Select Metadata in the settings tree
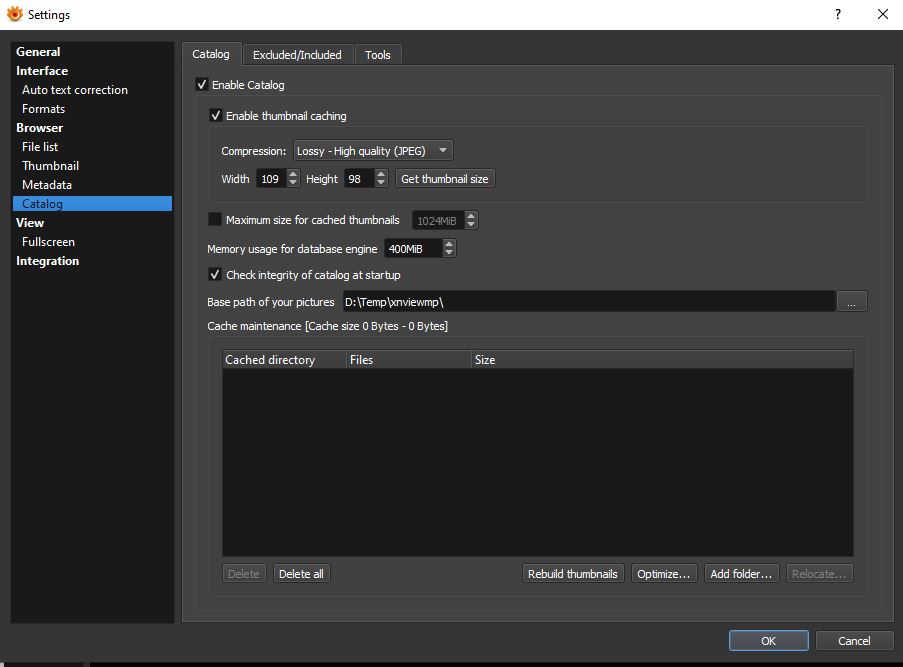The height and width of the screenshot is (667, 903). coord(47,185)
